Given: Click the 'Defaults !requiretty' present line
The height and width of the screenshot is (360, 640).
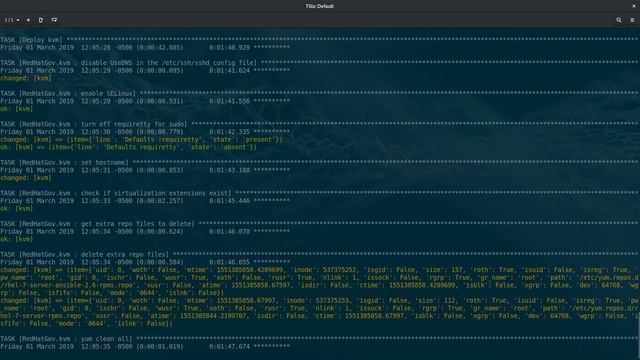Looking at the screenshot, I should point(141,140).
